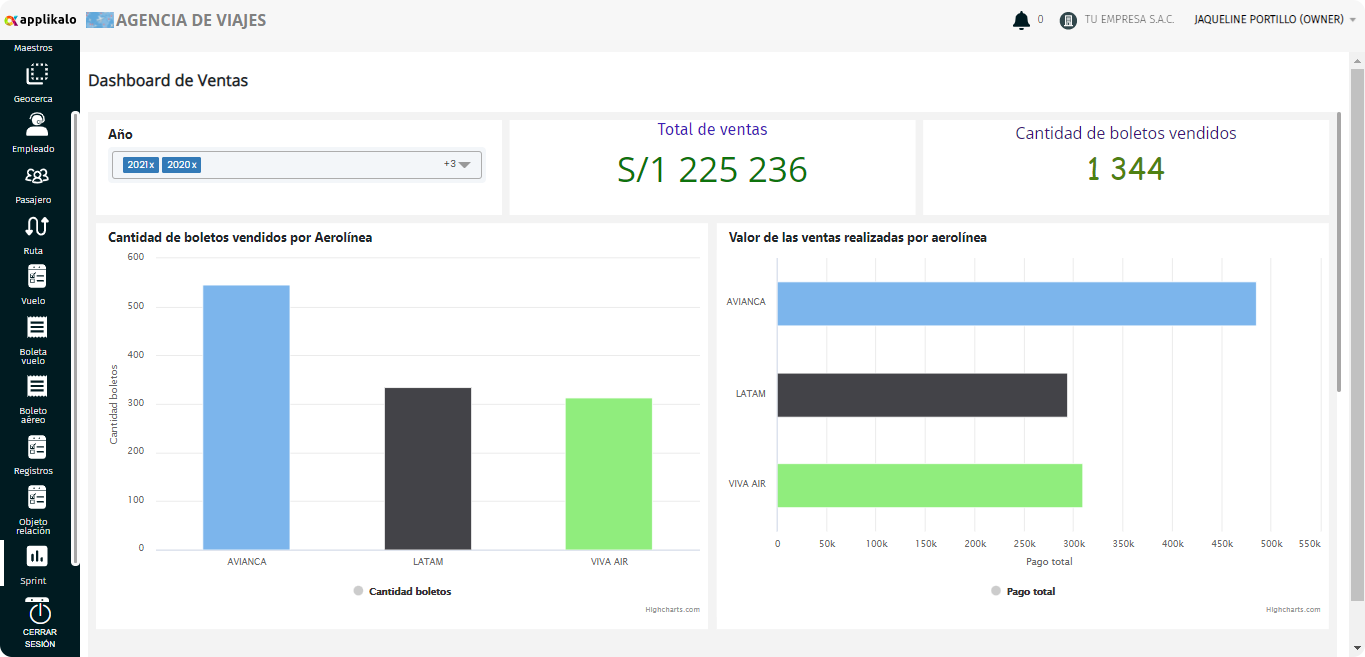The height and width of the screenshot is (657, 1365).
Task: Click the VIVA AIR label under the column chart
Action: [x=609, y=562]
